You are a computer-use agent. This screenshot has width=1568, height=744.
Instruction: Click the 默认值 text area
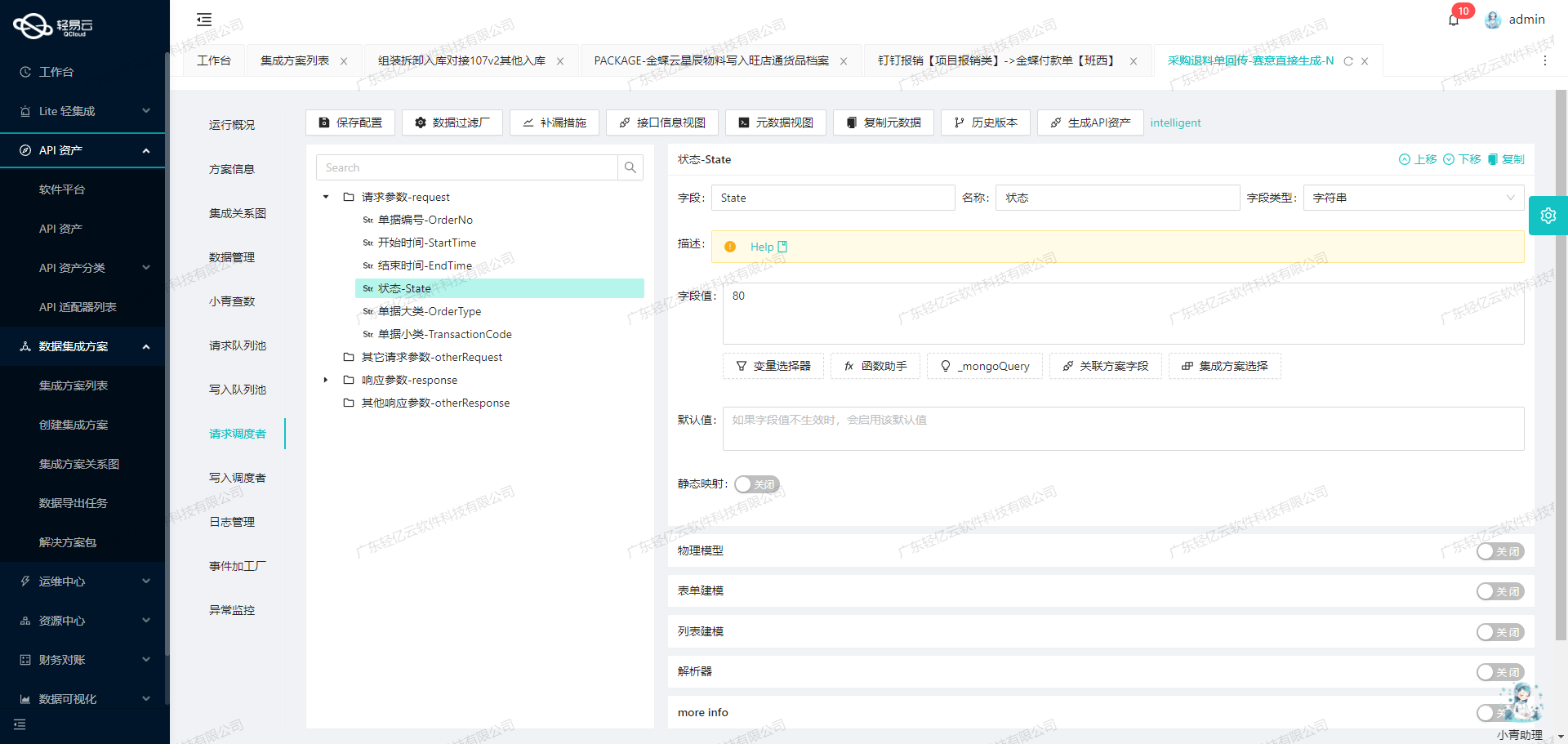[x=1123, y=429]
